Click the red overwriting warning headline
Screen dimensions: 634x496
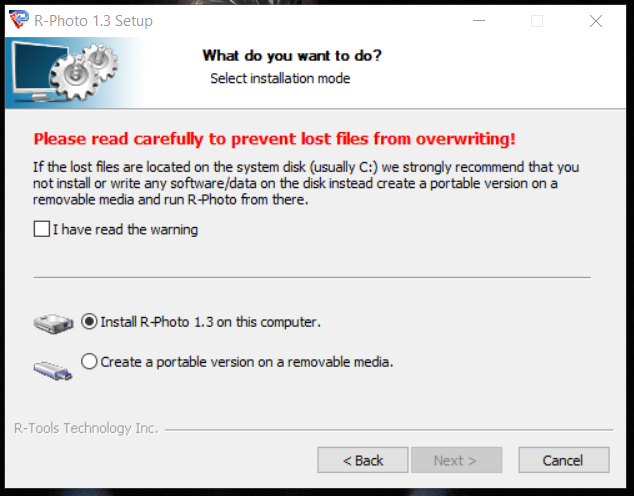(275, 139)
